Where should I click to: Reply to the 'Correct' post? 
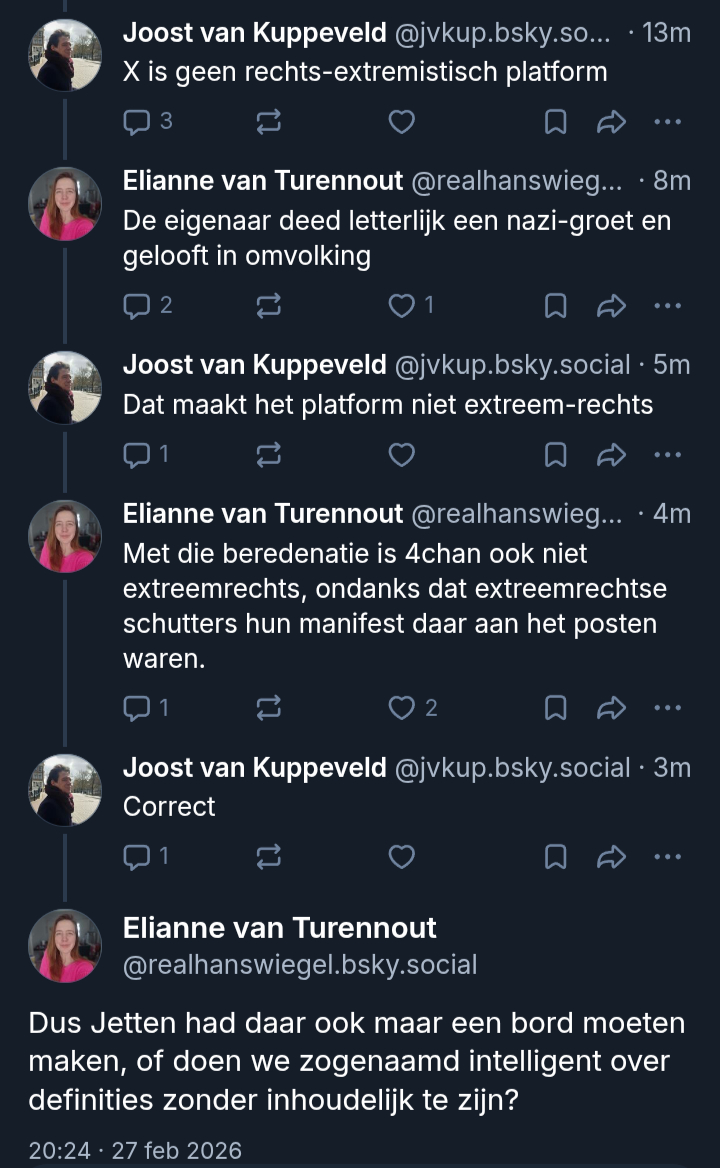(136, 857)
